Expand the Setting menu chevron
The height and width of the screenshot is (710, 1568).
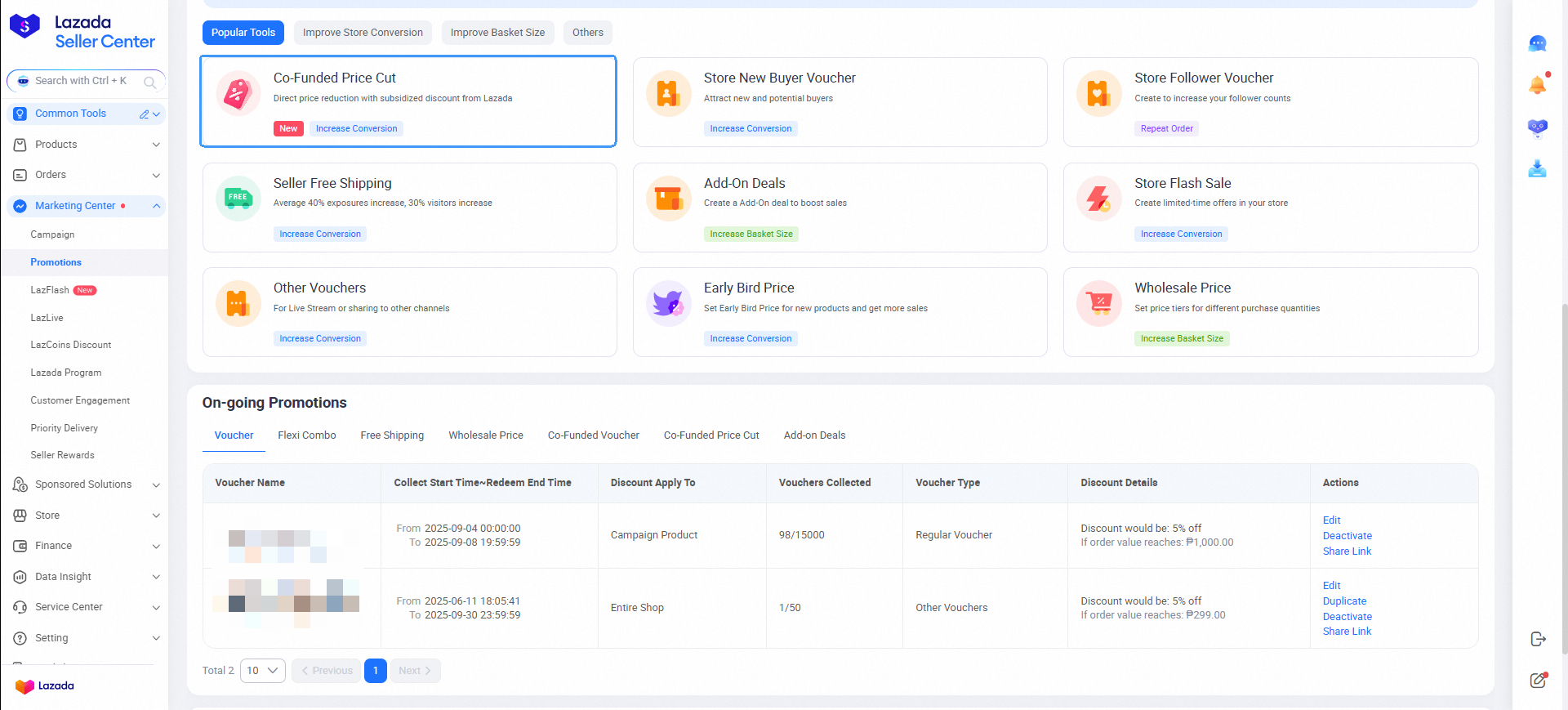point(156,638)
